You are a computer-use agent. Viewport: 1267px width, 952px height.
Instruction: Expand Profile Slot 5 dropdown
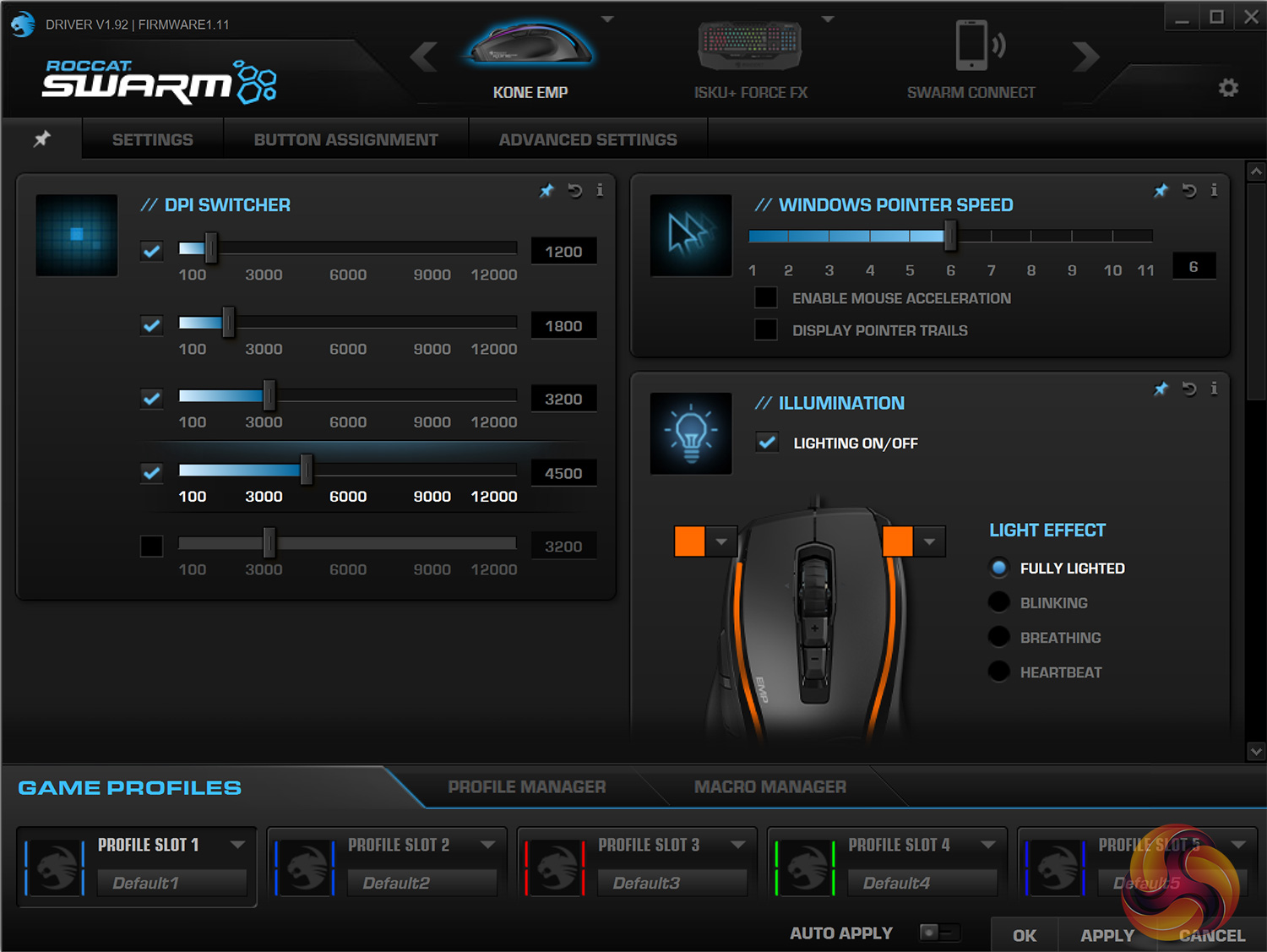pos(1238,845)
